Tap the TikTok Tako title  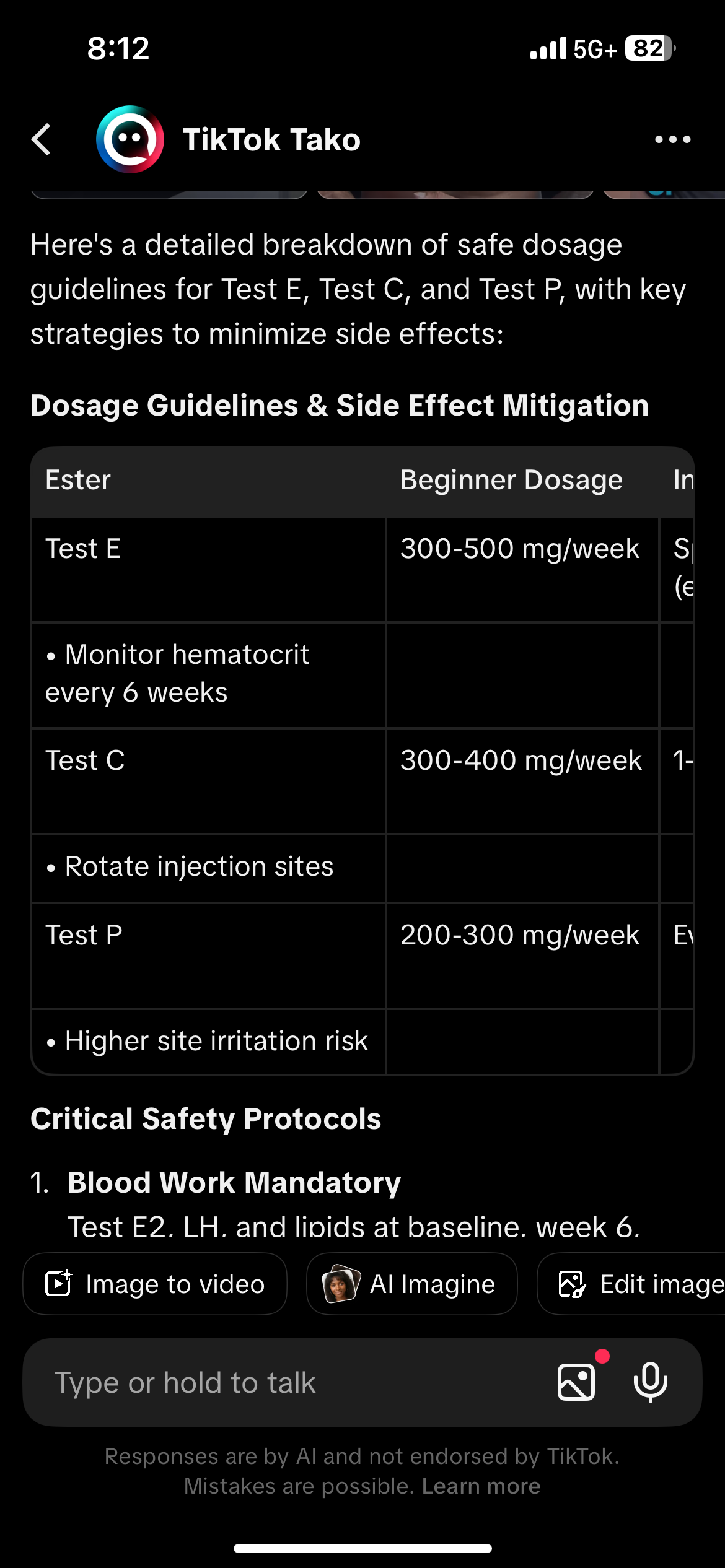coord(271,139)
